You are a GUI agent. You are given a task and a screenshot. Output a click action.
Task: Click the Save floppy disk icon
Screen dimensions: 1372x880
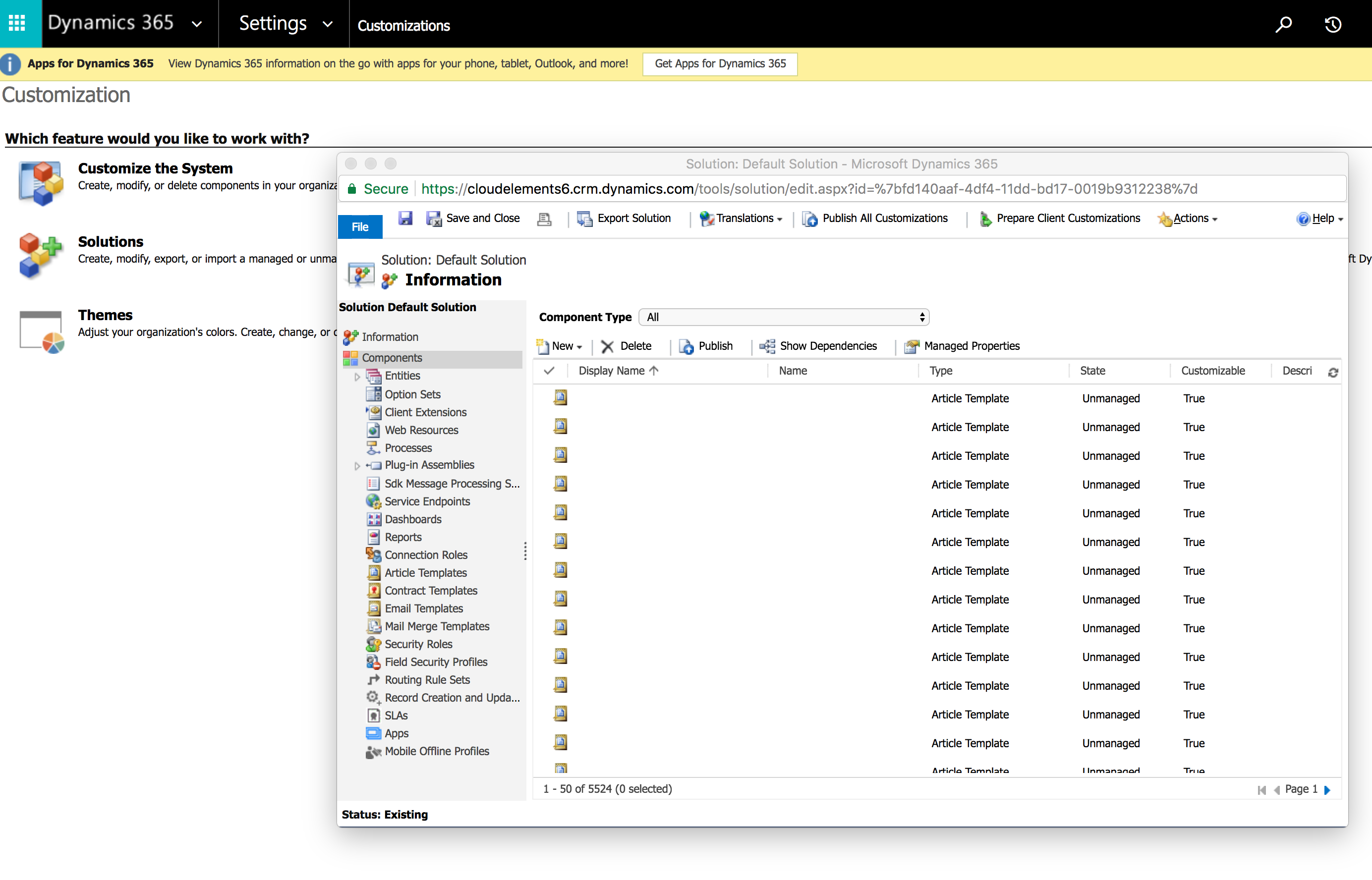tap(405, 219)
